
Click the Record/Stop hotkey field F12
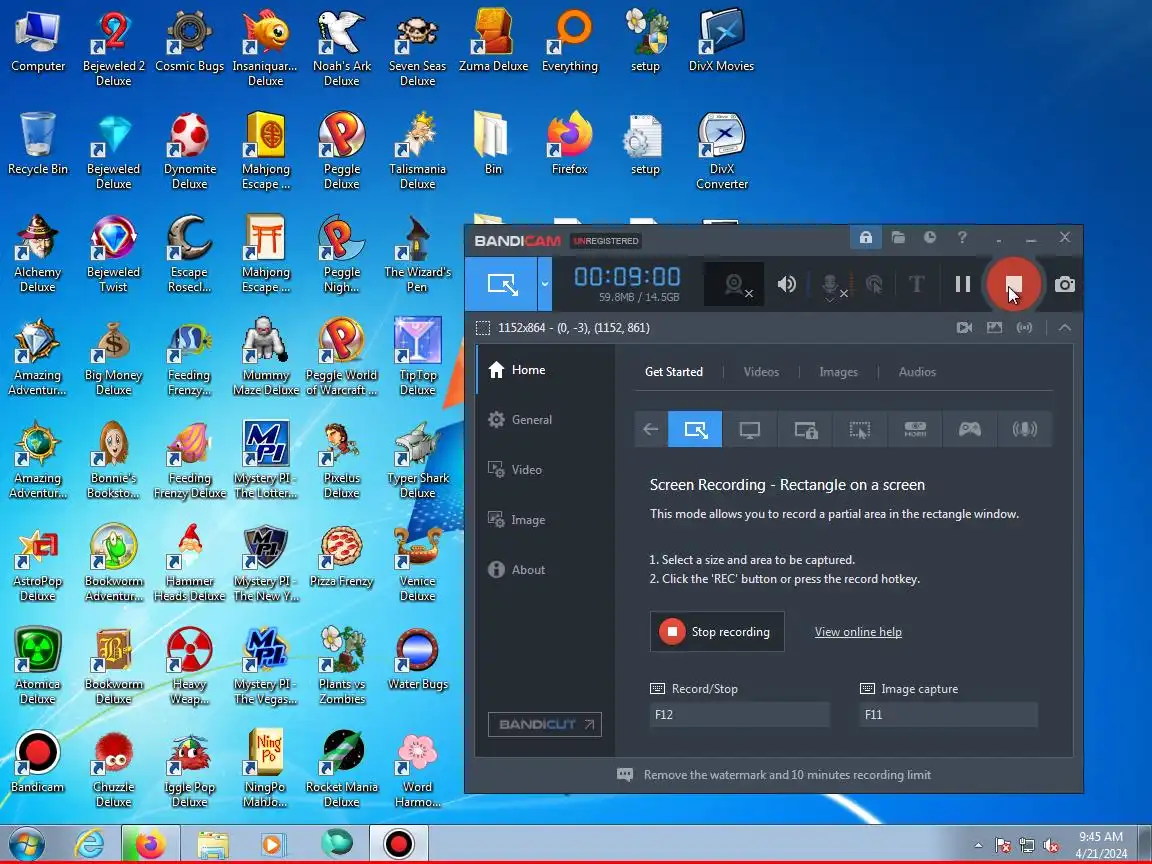click(x=739, y=714)
